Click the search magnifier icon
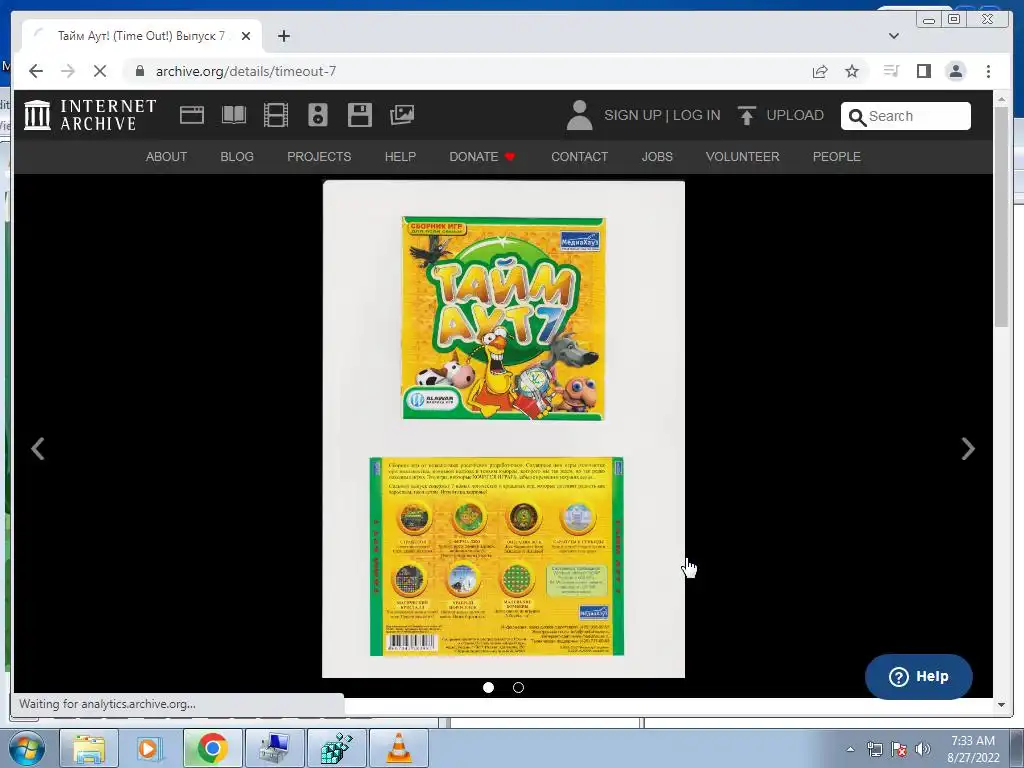This screenshot has height=768, width=1024. 857,117
